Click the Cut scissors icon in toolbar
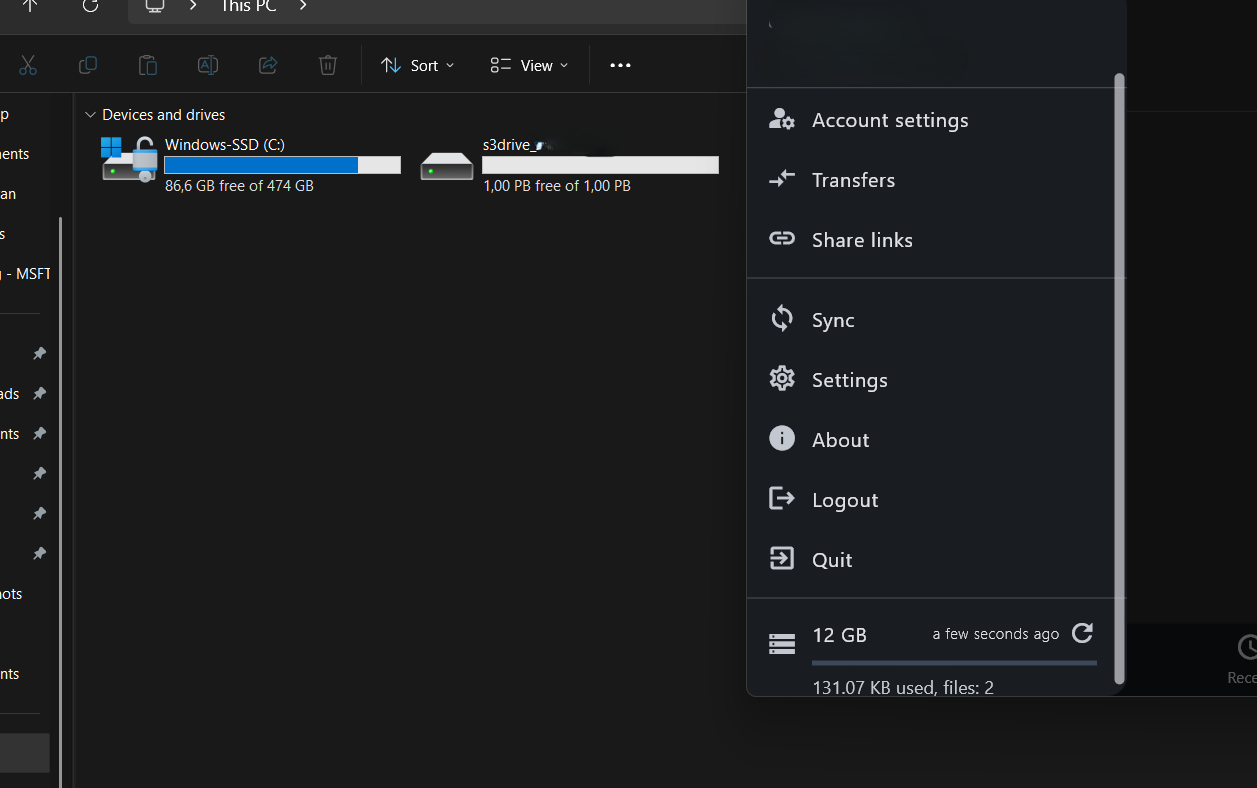The image size is (1257, 788). click(x=28, y=65)
